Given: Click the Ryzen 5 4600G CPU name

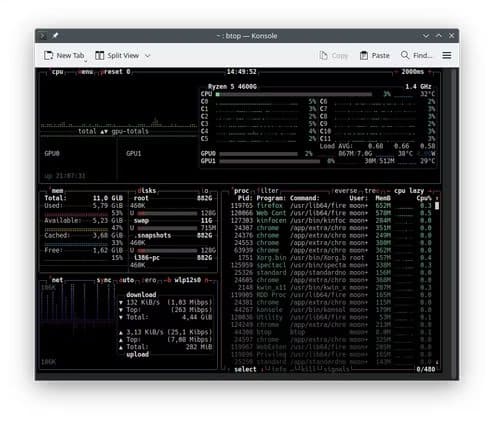Looking at the screenshot, I should pyautogui.click(x=232, y=87).
